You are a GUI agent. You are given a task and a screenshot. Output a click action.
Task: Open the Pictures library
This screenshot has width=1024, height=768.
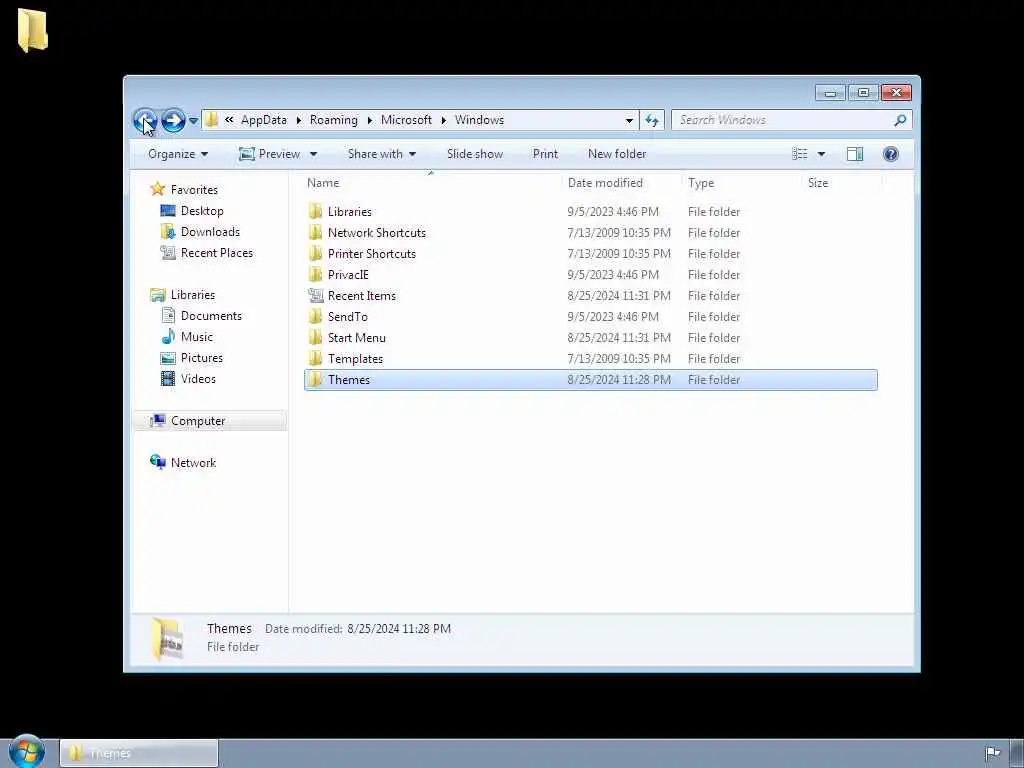pyautogui.click(x=201, y=358)
